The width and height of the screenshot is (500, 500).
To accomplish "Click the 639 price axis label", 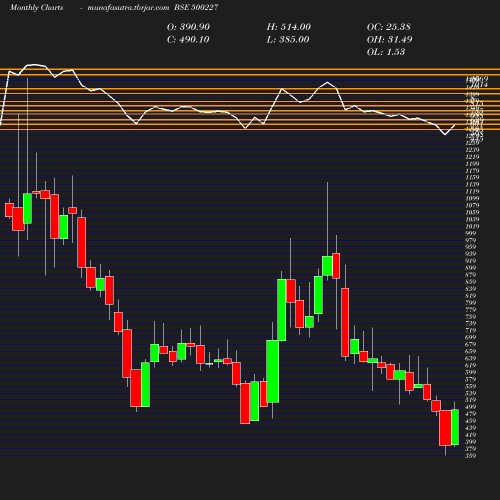I will 471,358.
